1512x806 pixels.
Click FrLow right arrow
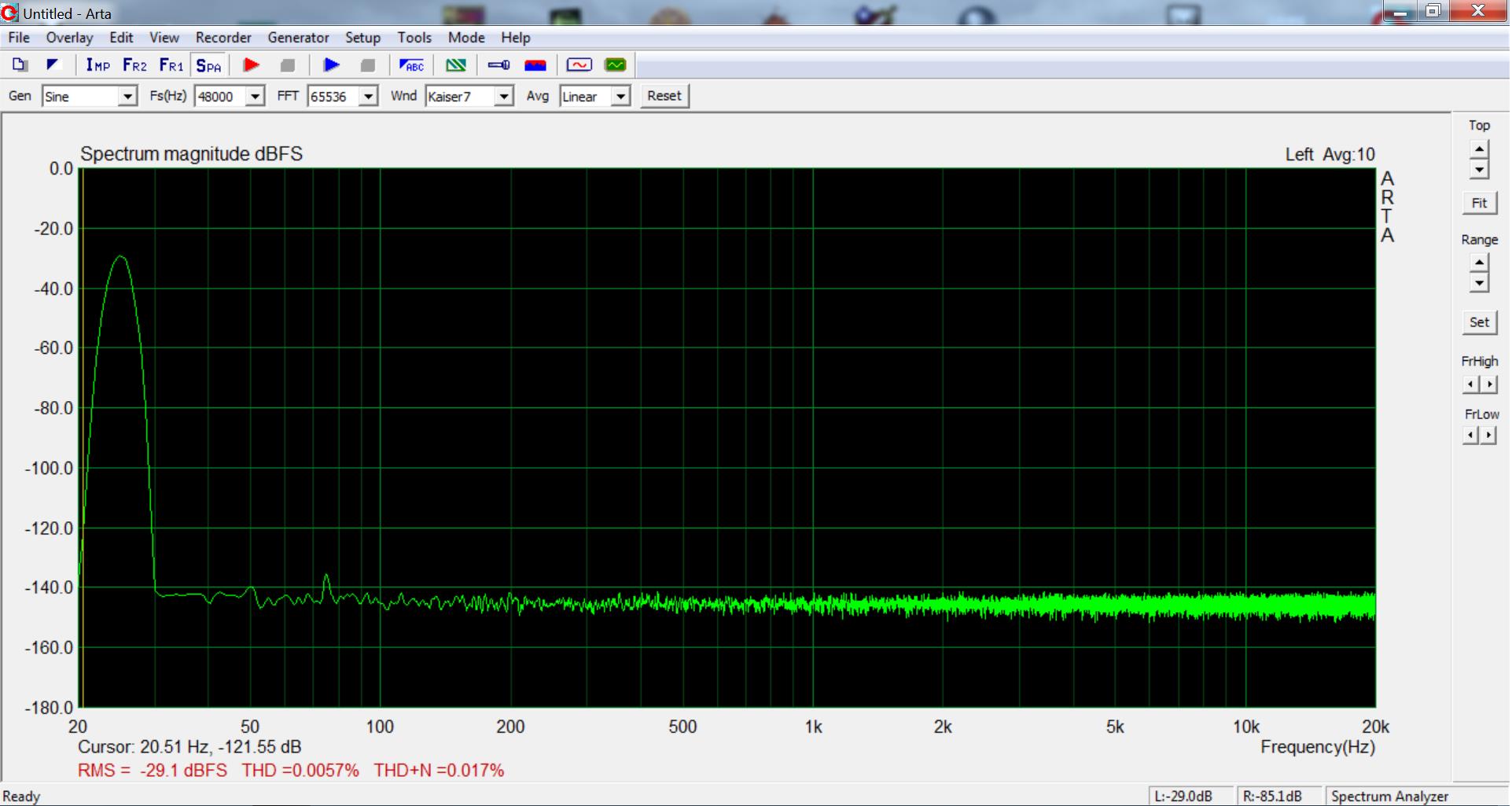point(1488,435)
